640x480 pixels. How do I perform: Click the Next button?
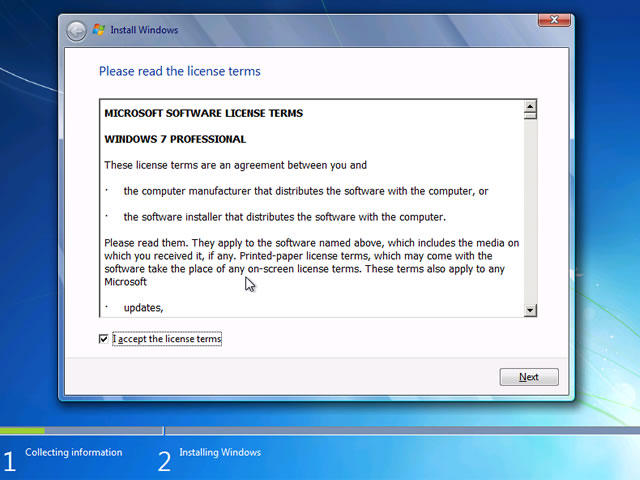[x=529, y=377]
